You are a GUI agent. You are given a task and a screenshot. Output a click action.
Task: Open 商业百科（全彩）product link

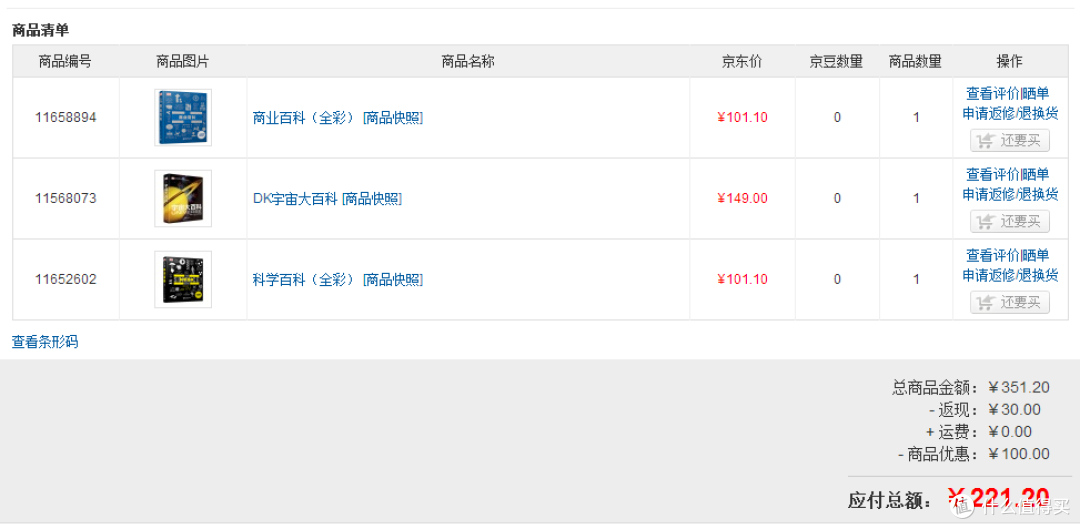pos(304,118)
